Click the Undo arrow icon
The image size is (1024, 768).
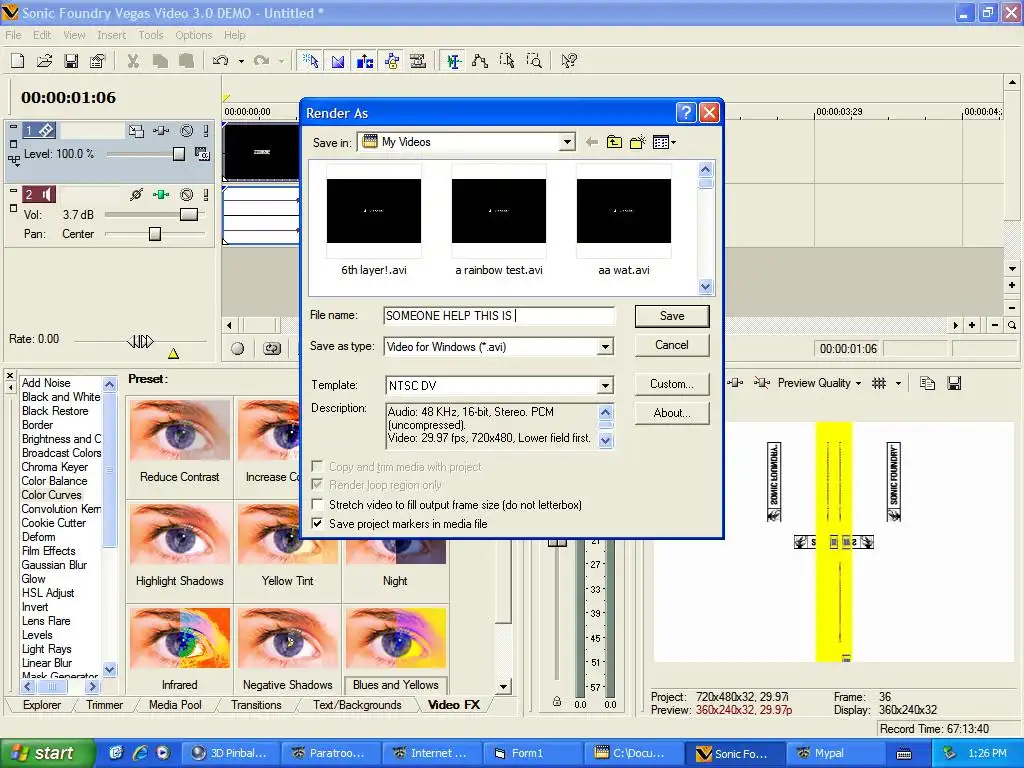221,61
